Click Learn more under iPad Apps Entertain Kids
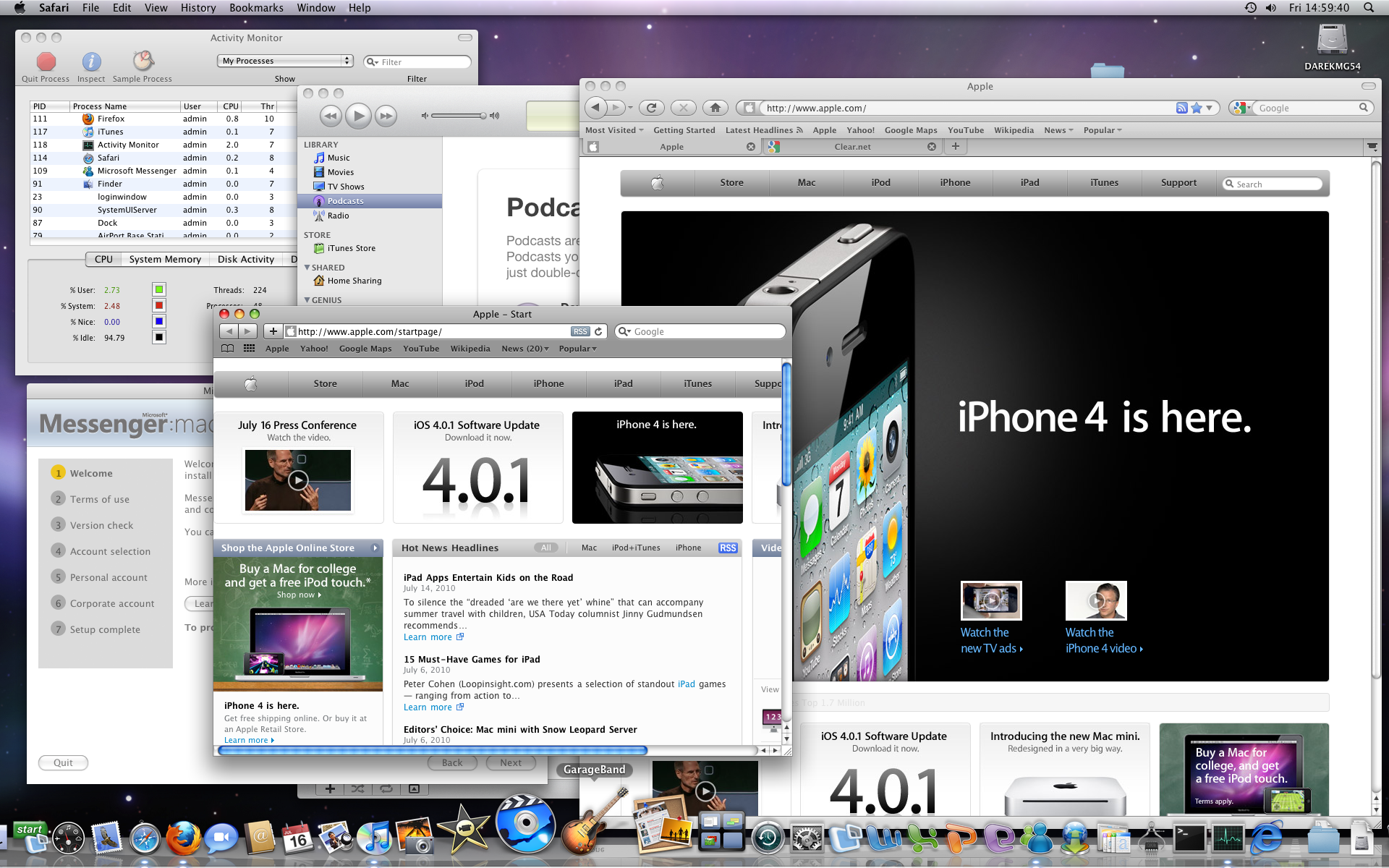This screenshot has height=868, width=1389. (x=433, y=637)
